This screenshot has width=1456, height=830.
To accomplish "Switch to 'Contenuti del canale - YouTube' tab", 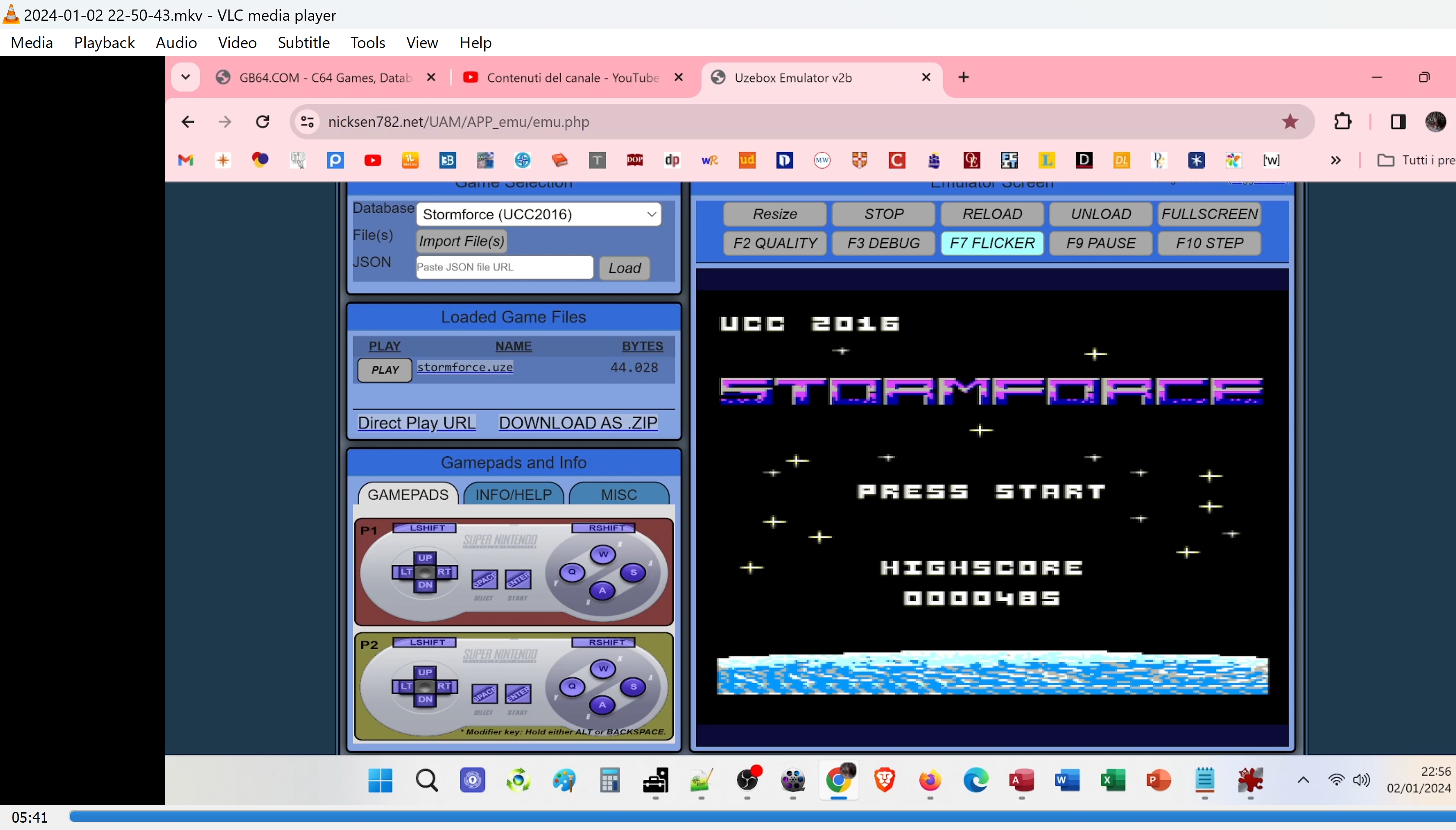I will click(572, 77).
